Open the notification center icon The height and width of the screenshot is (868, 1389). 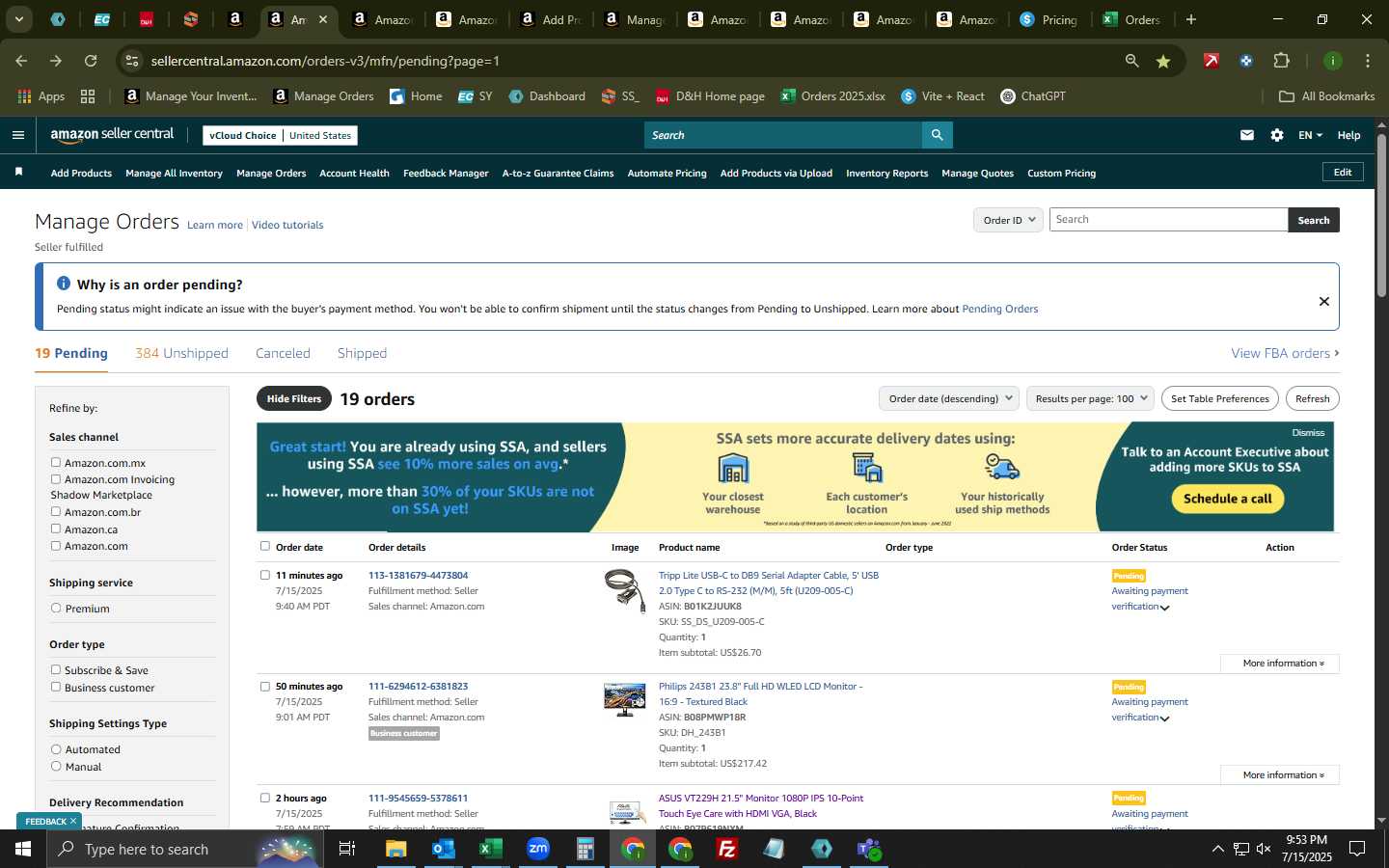click(1357, 849)
